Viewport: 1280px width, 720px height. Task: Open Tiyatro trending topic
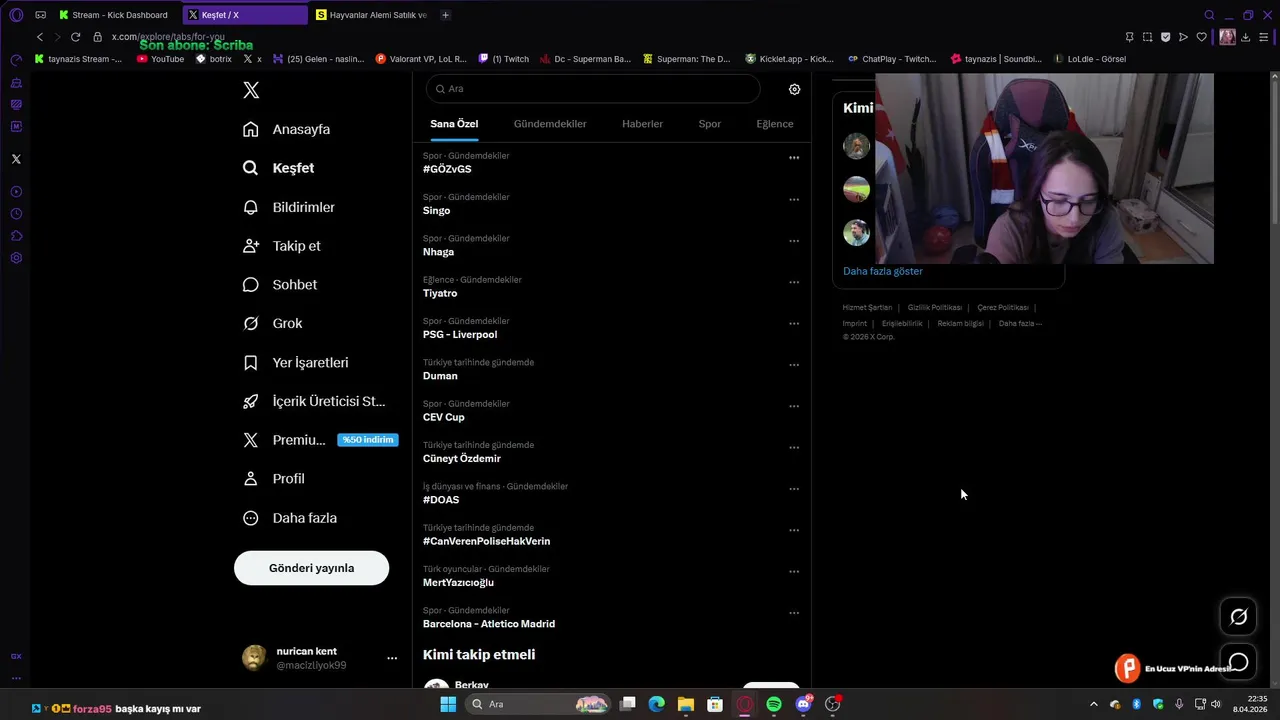(x=440, y=294)
